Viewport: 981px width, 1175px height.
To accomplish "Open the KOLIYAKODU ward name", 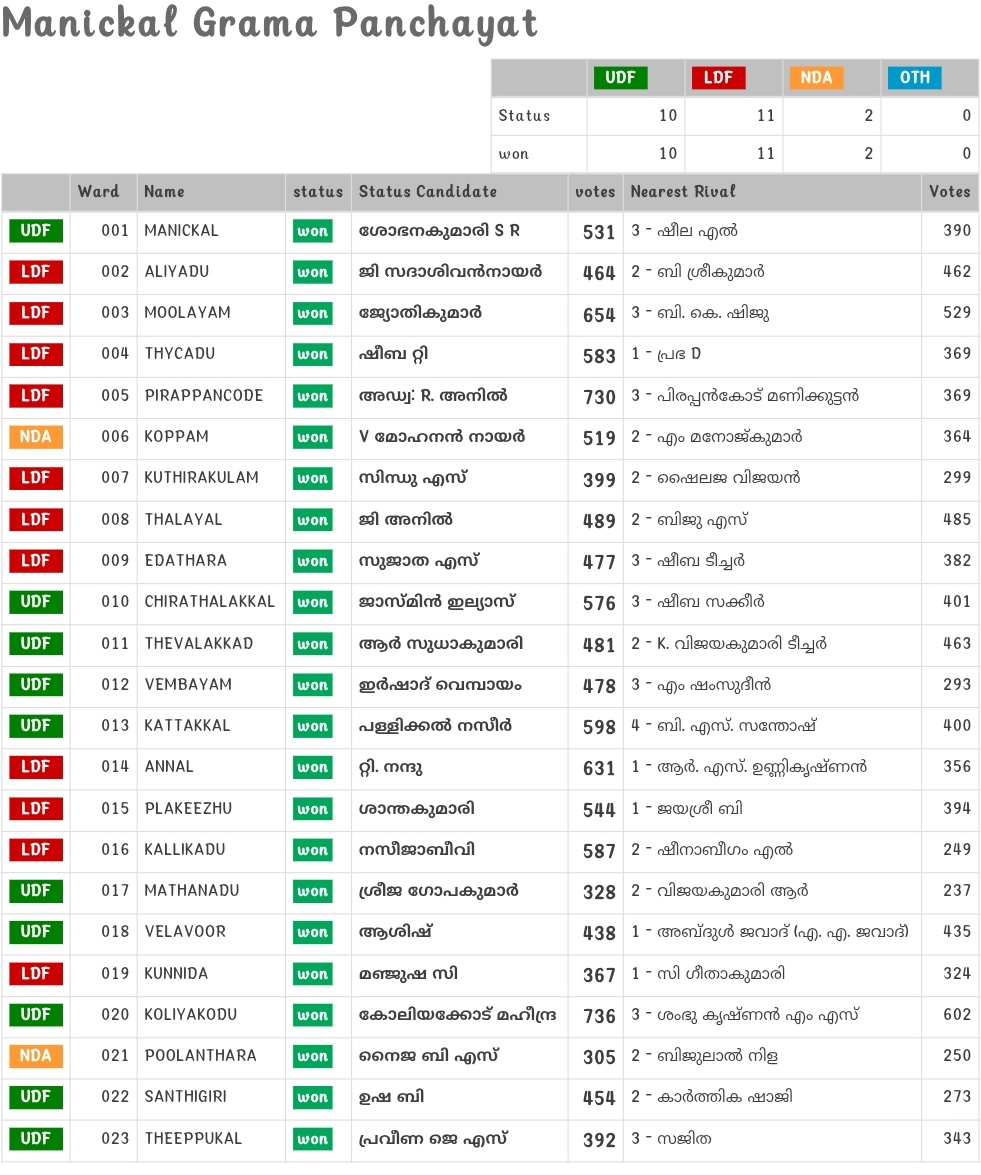I will pyautogui.click(x=191, y=1015).
